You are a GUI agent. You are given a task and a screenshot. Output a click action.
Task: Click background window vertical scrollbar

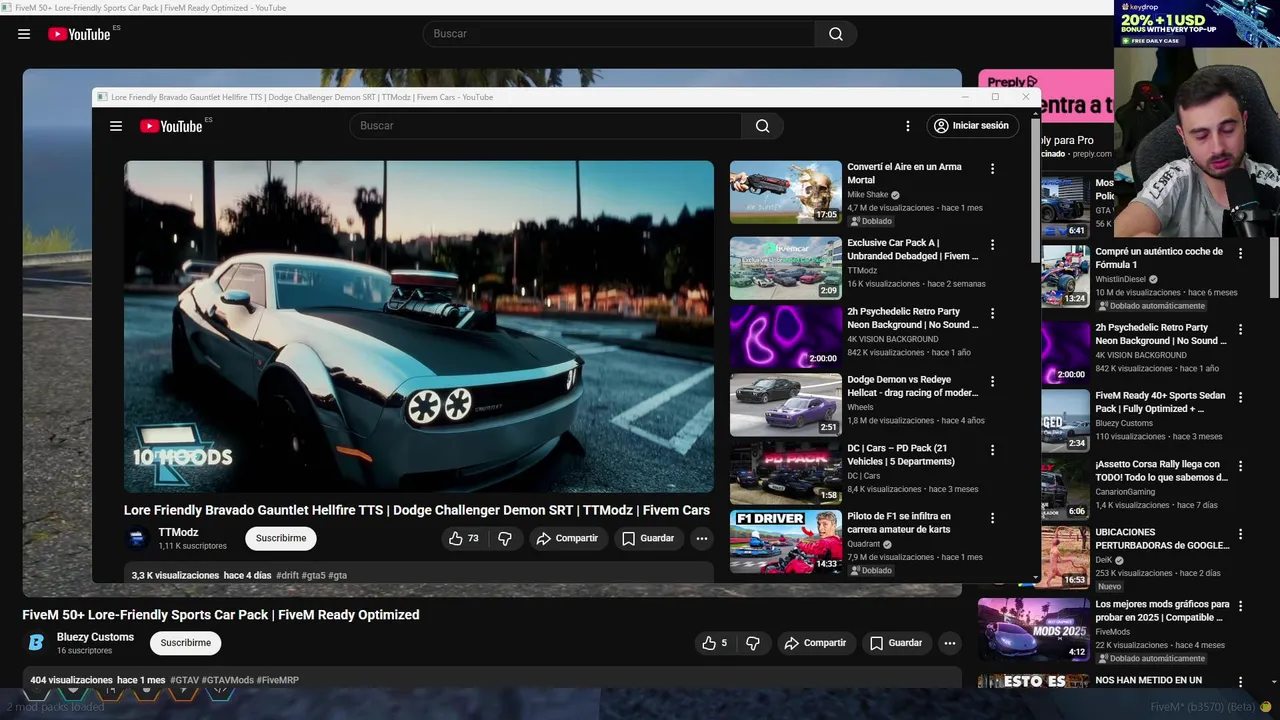[1274, 268]
